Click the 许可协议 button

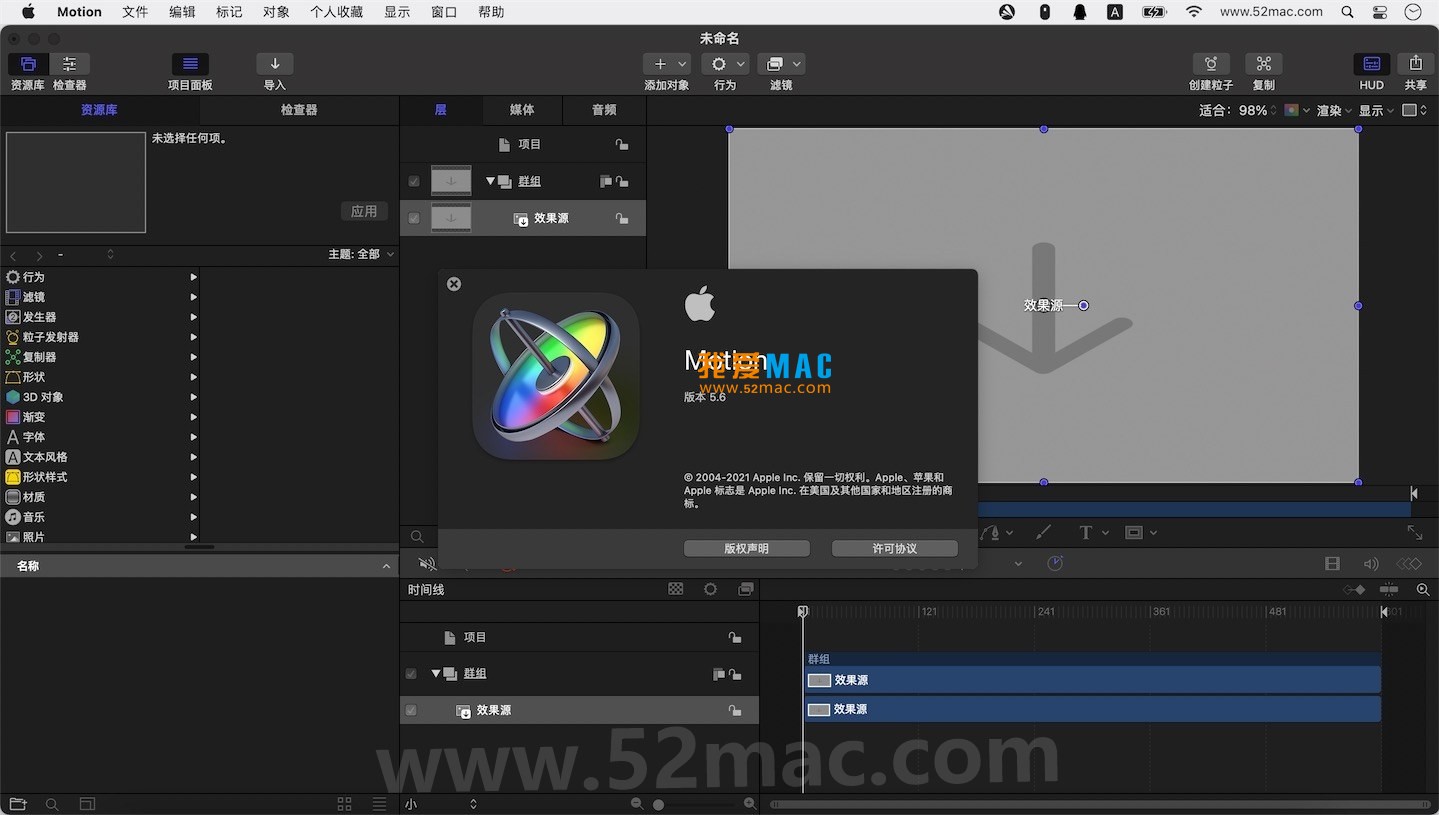tap(895, 548)
